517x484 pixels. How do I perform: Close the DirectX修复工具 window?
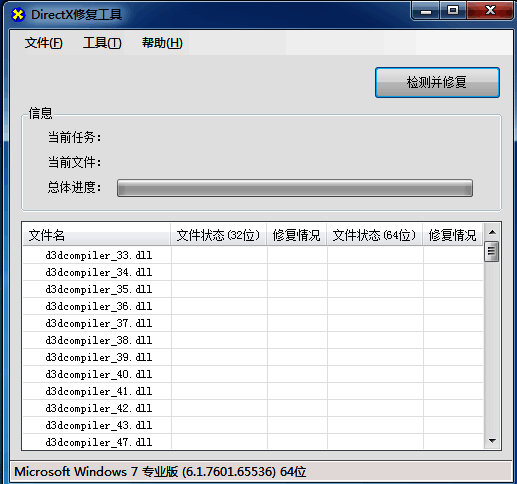pyautogui.click(x=490, y=11)
